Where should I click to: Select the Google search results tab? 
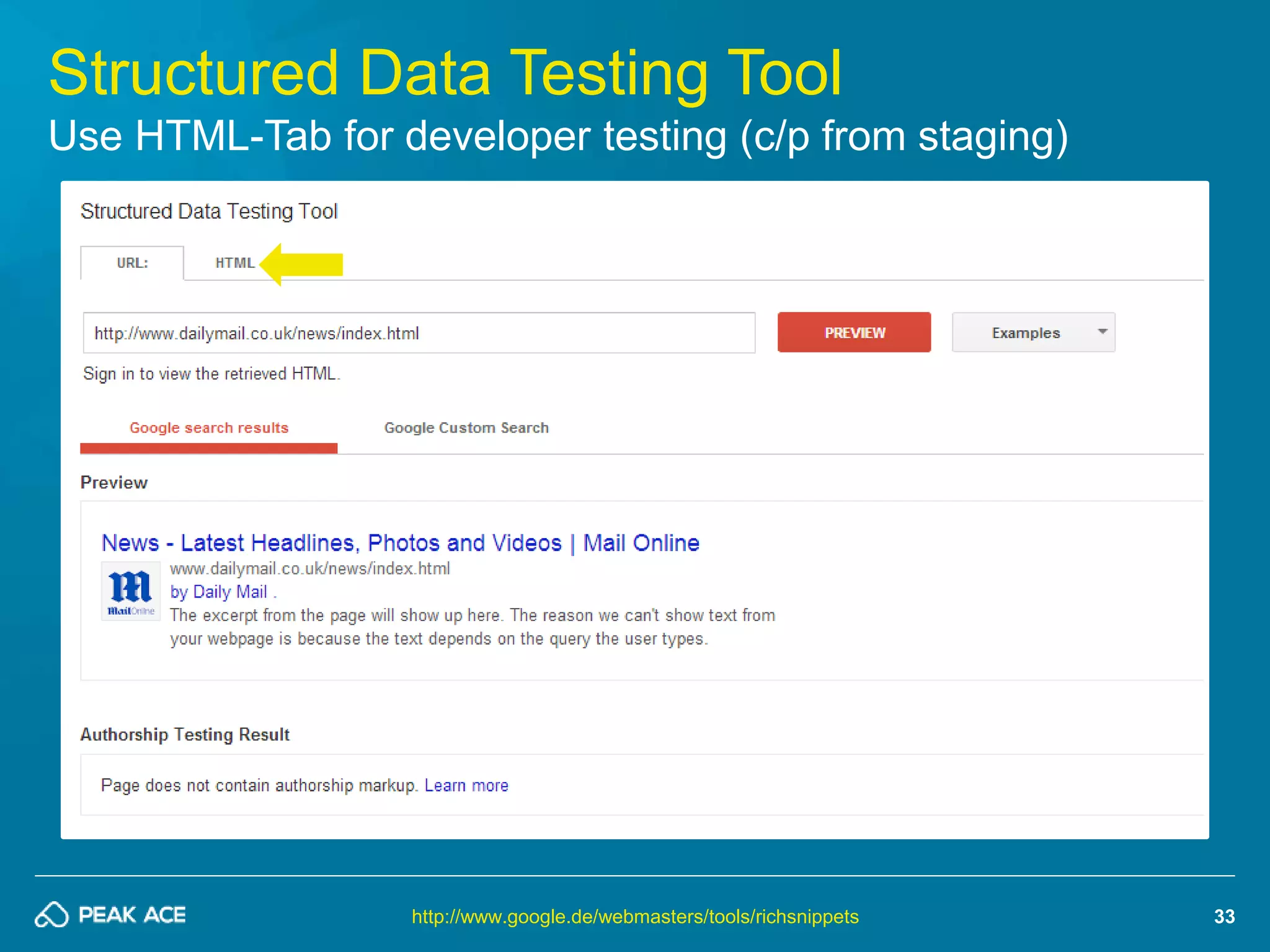(x=209, y=428)
